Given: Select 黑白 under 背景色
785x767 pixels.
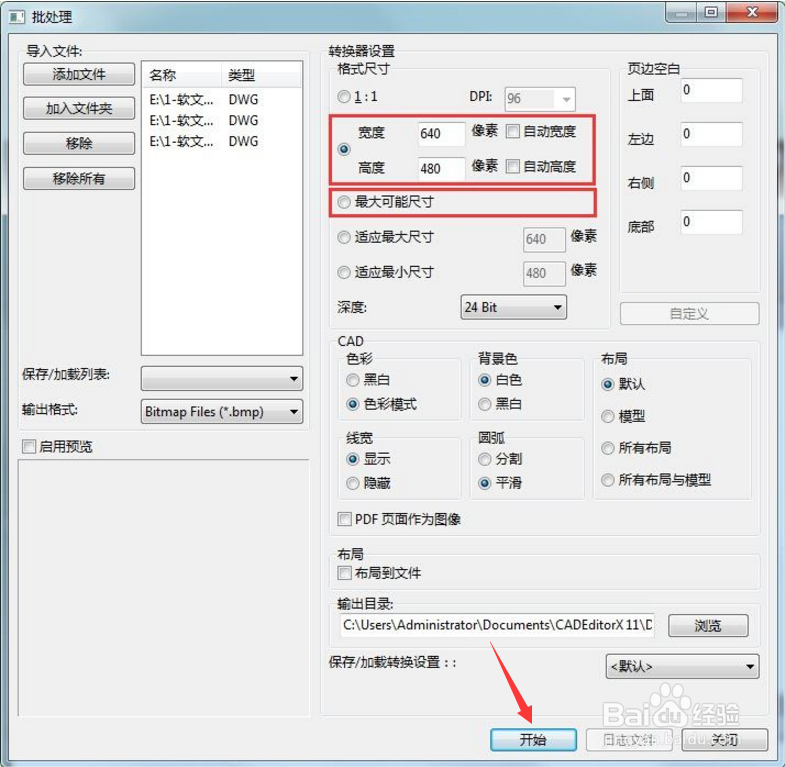Looking at the screenshot, I should (x=485, y=404).
